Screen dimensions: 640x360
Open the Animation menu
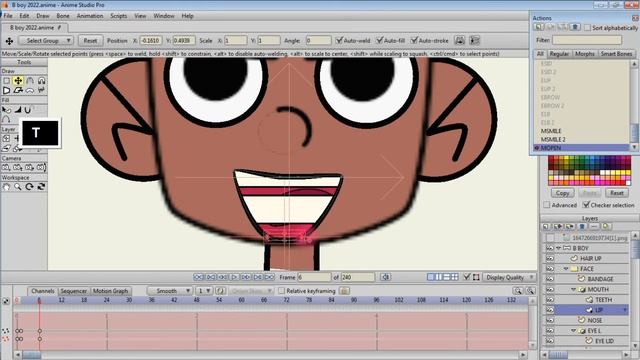pyautogui.click(x=90, y=16)
